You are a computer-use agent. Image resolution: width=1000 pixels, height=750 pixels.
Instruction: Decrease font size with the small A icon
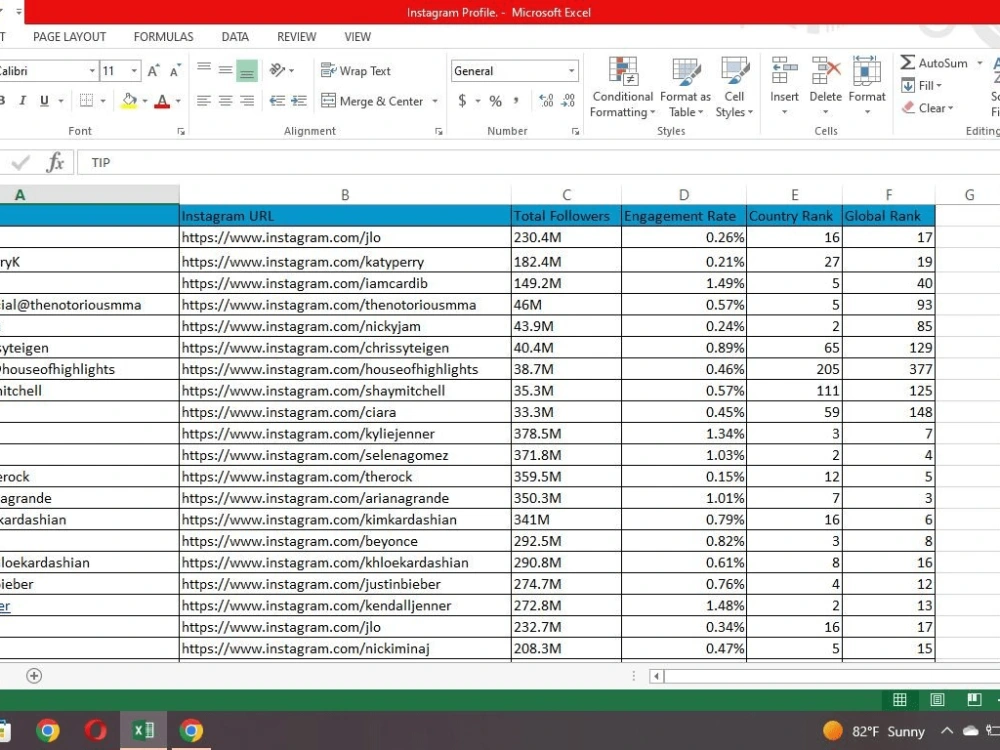[175, 71]
